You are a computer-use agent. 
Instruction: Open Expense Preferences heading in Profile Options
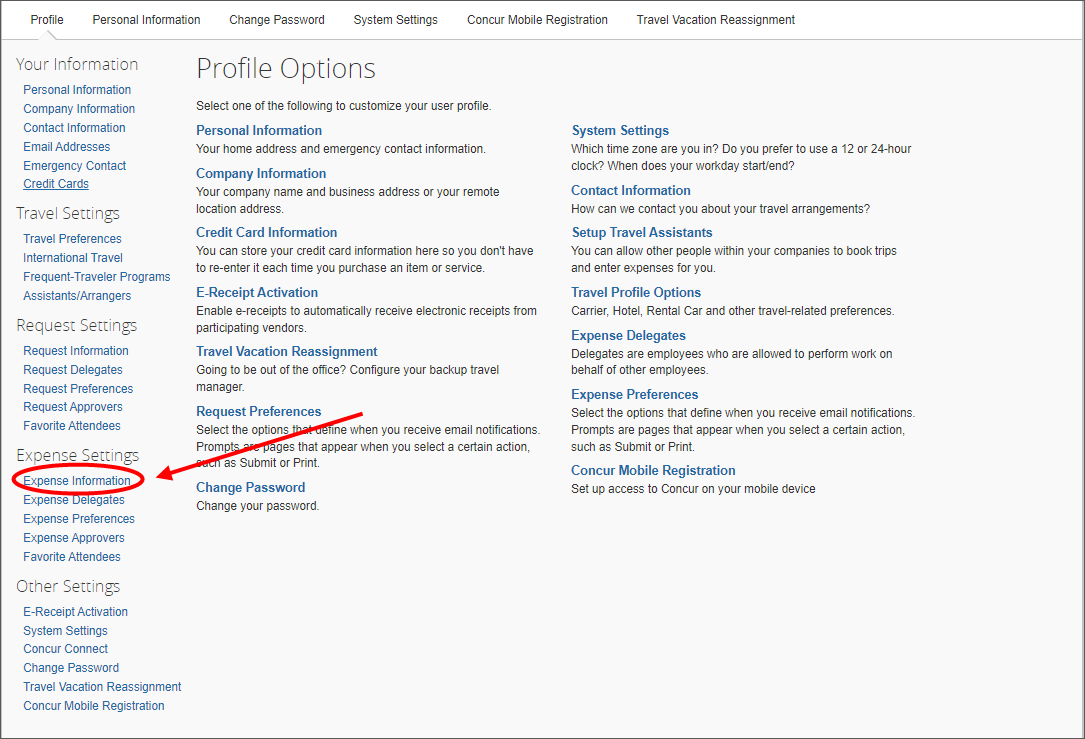(635, 394)
